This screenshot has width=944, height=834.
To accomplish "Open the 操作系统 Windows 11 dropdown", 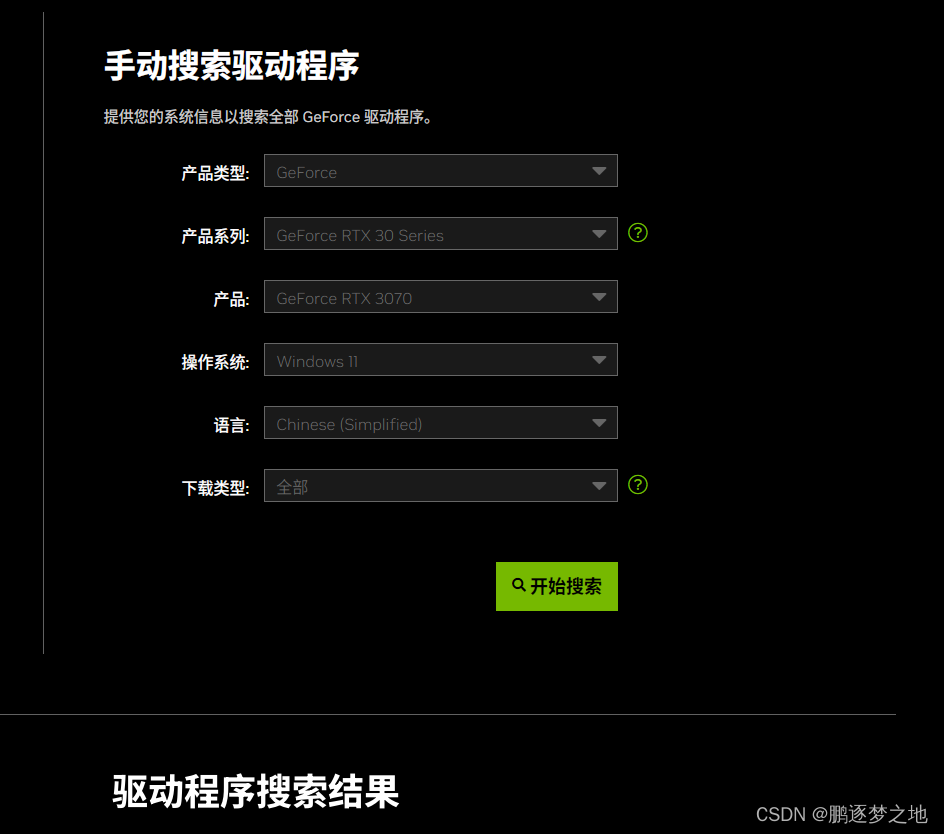I will click(441, 360).
